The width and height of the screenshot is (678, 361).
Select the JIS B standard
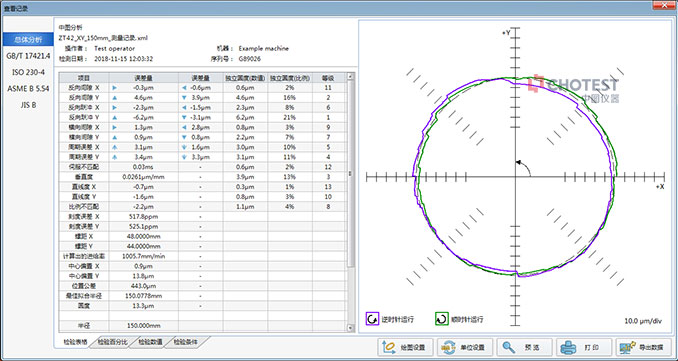[x=28, y=104]
